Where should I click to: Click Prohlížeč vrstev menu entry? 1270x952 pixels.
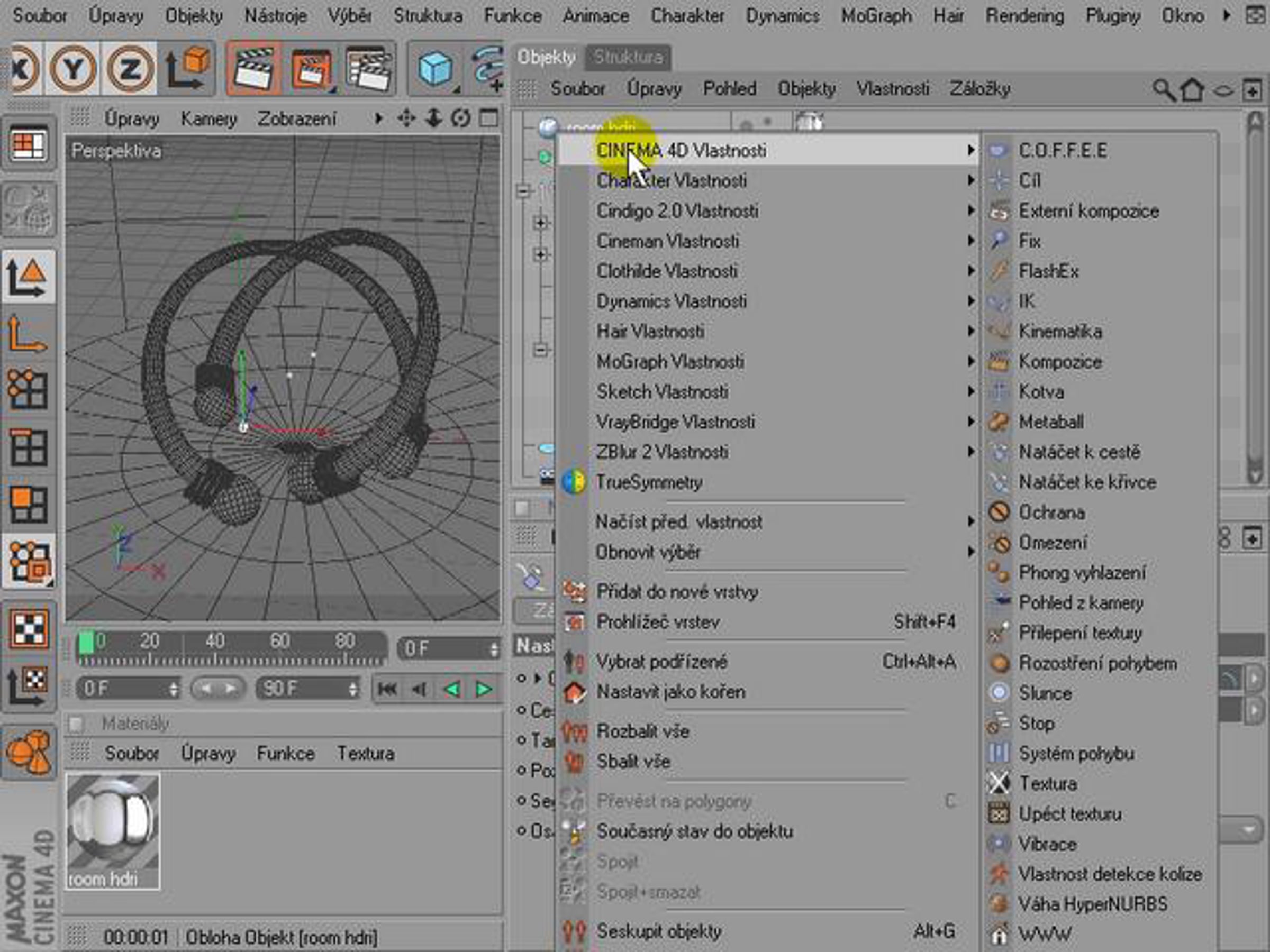(768, 621)
